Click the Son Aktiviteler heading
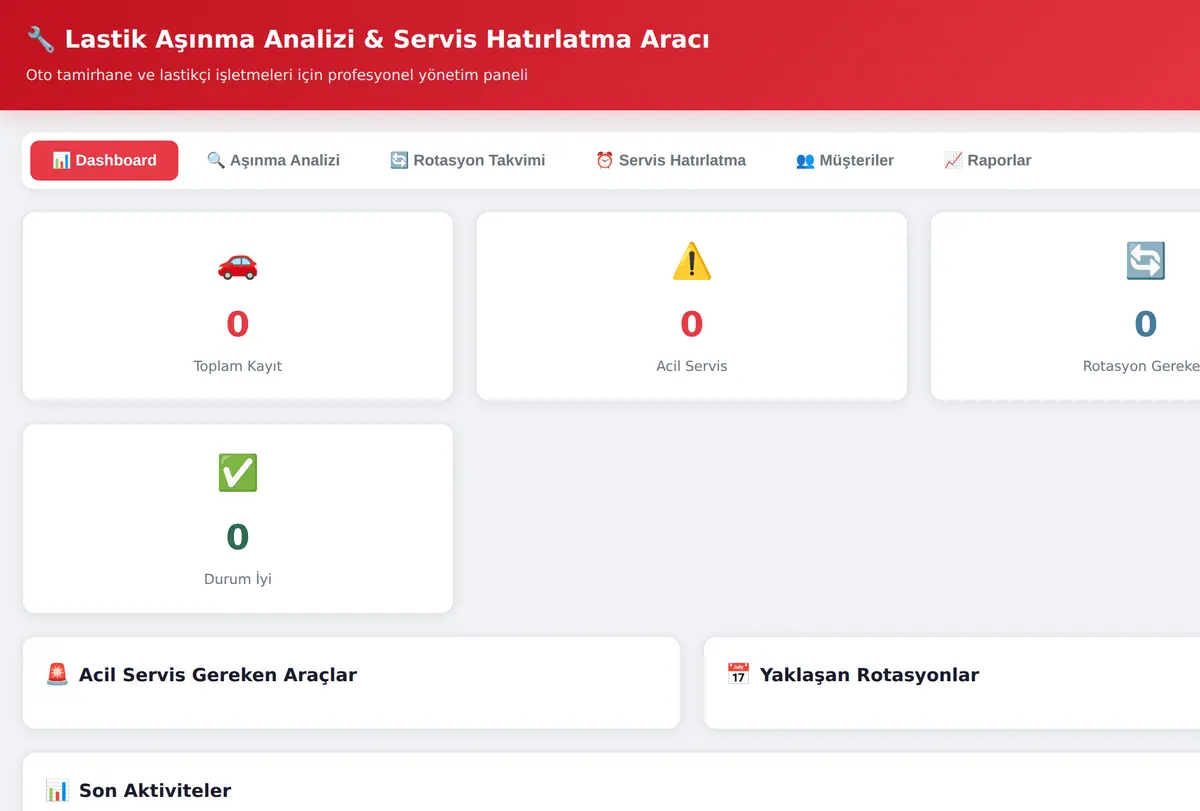Viewport: 1200px width, 811px height. 155,791
